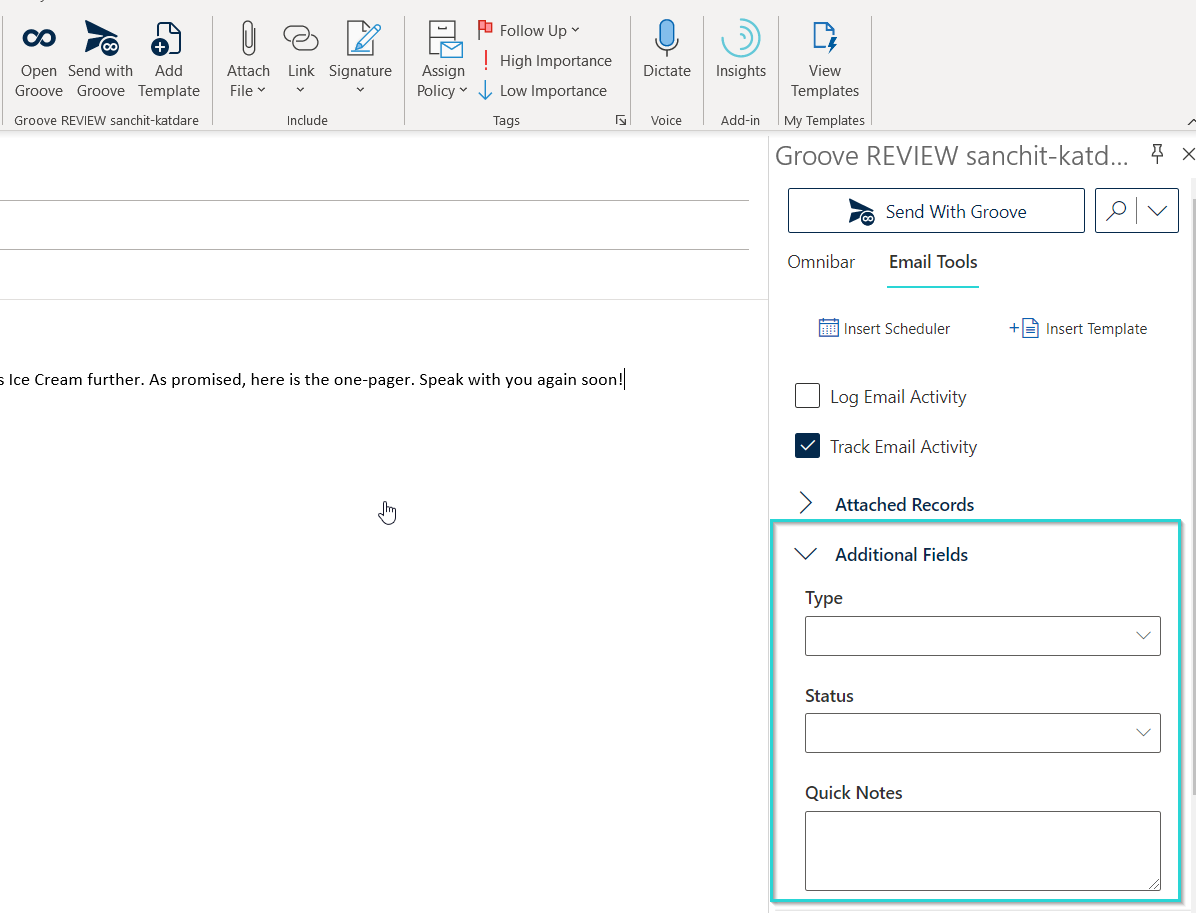Mark email as Low Importance
This screenshot has width=1196, height=913.
543,91
